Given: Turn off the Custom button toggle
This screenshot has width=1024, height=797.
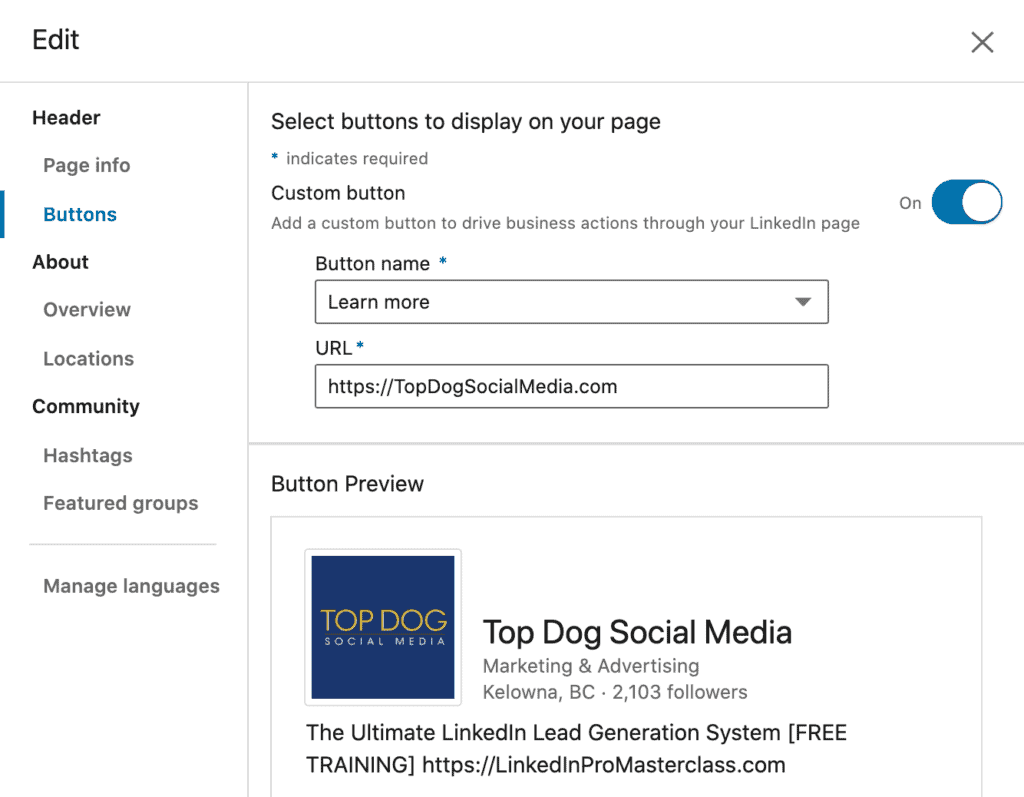Looking at the screenshot, I should pos(967,203).
